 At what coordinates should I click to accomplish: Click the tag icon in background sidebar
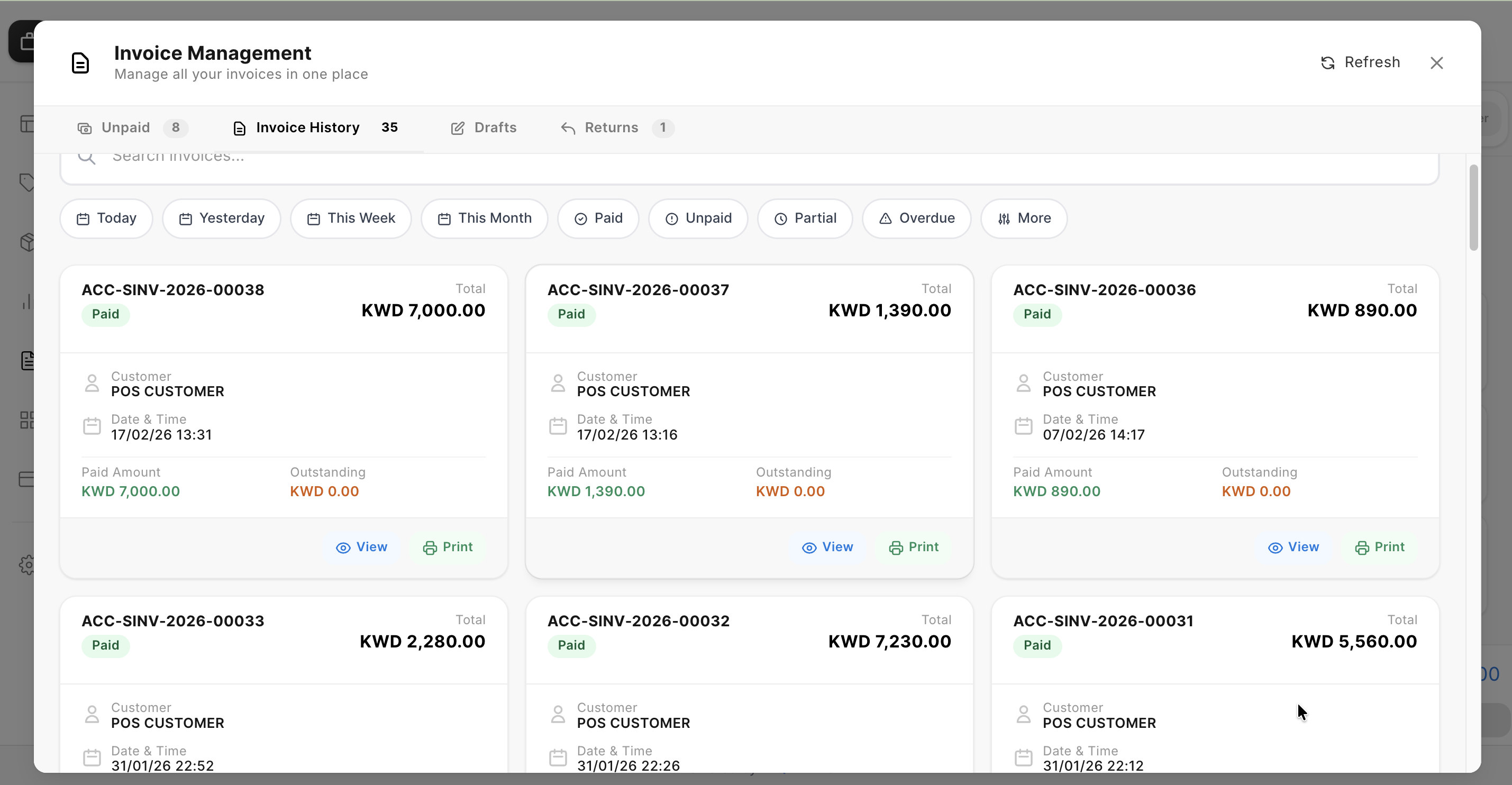tap(26, 182)
